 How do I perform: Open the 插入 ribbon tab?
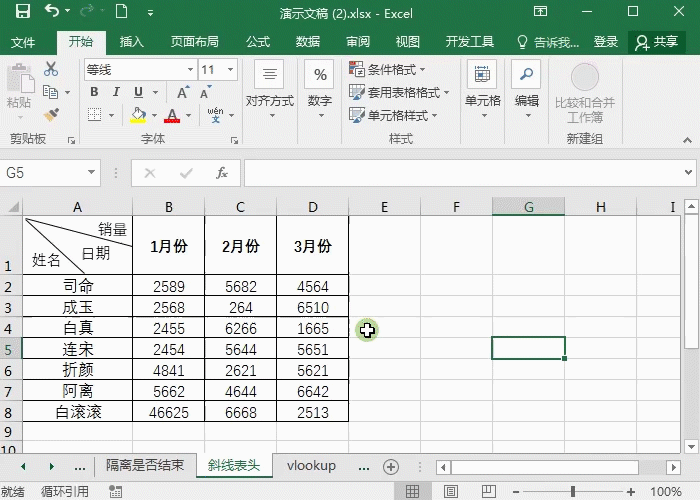[132, 42]
